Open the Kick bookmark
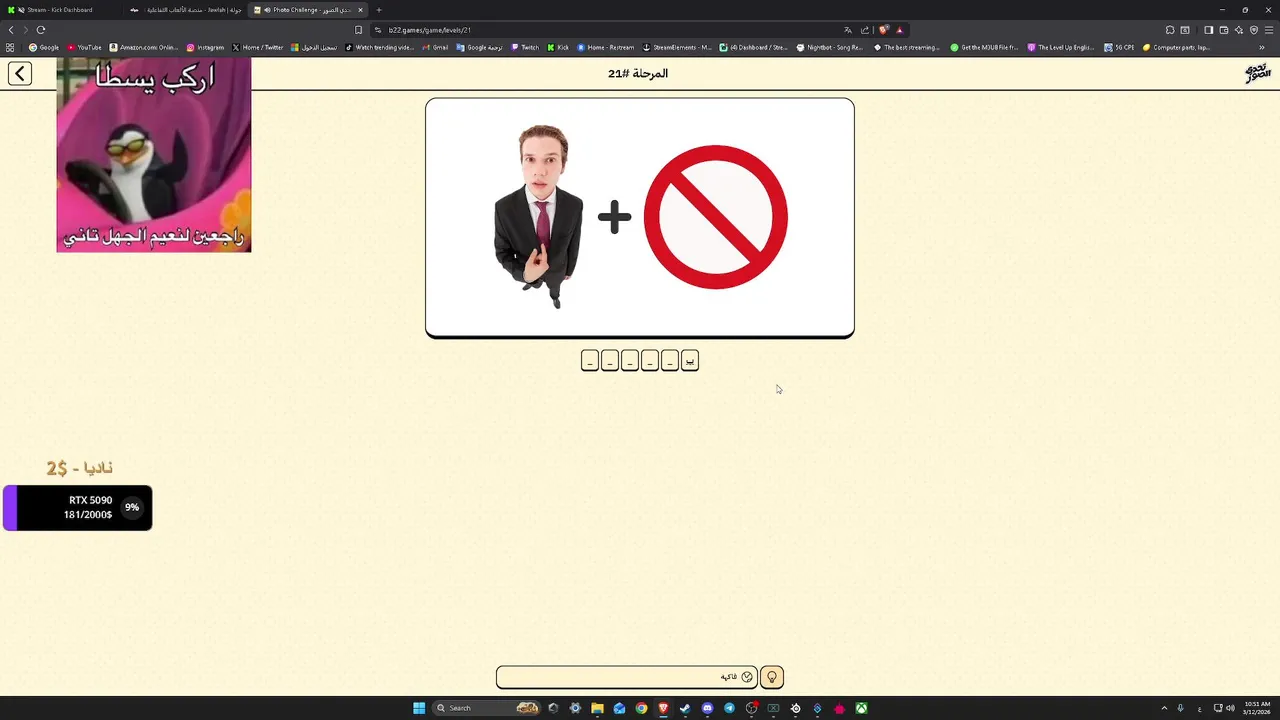The width and height of the screenshot is (1280, 720). [558, 47]
